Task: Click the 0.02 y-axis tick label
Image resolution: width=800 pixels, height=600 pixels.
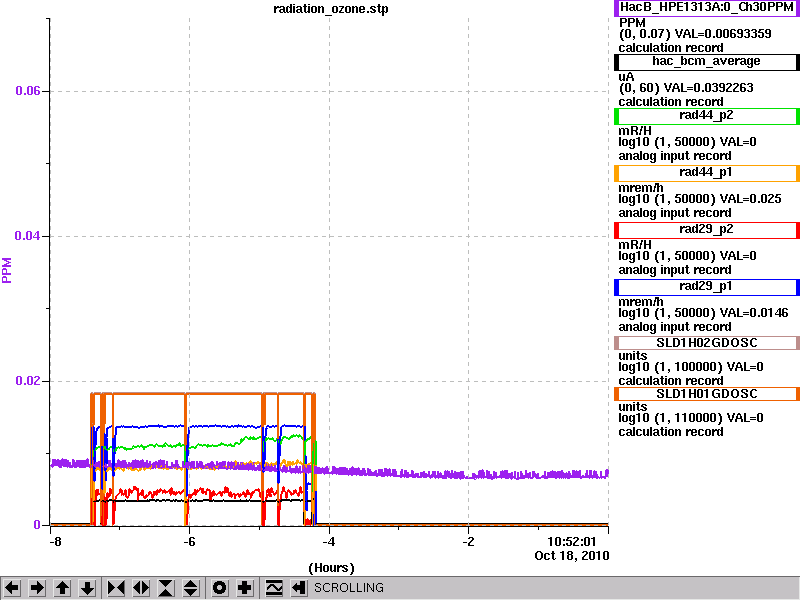Action: (28, 381)
